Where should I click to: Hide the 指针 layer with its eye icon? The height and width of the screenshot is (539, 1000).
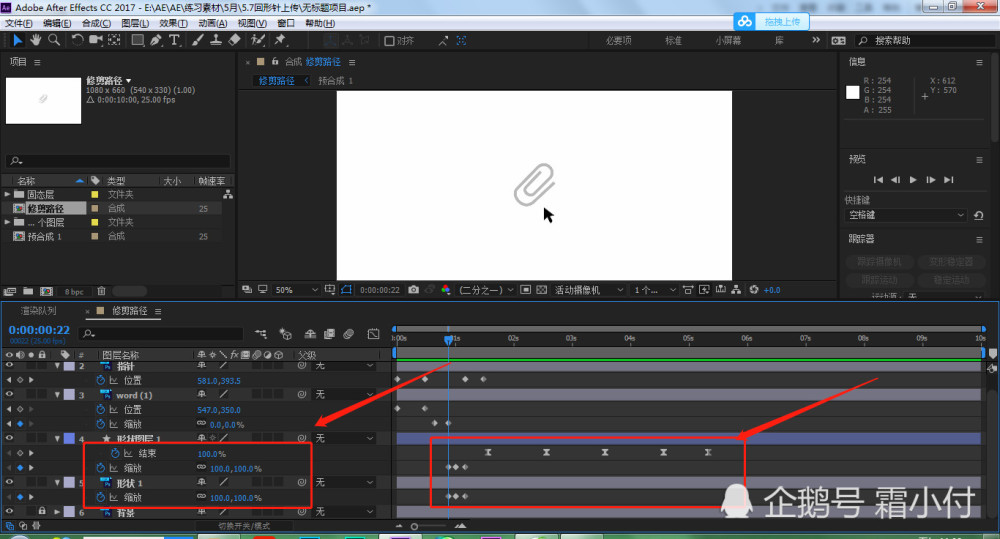coord(9,365)
